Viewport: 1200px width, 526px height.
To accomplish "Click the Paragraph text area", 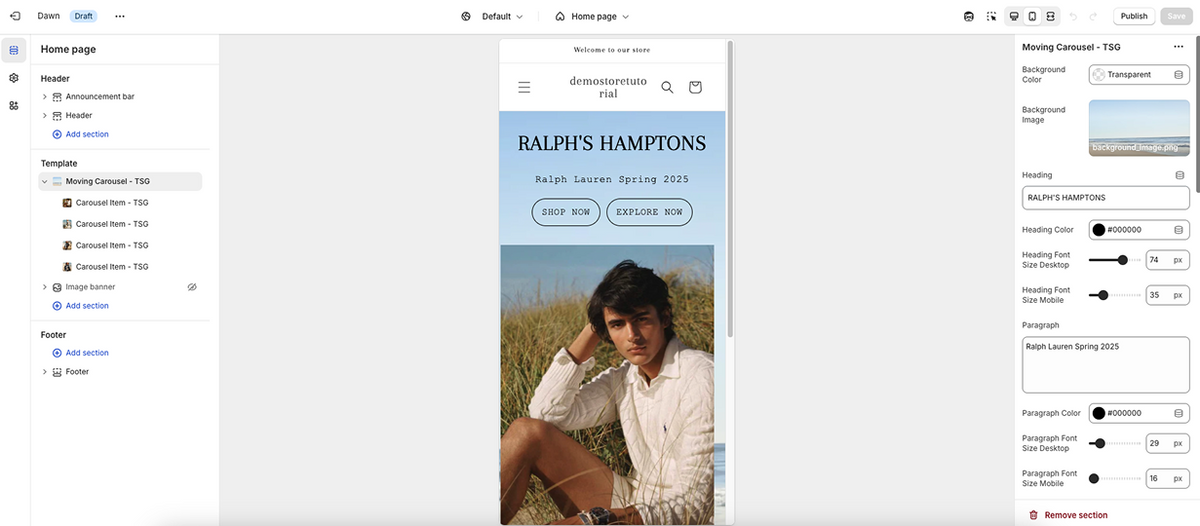I will (1105, 365).
